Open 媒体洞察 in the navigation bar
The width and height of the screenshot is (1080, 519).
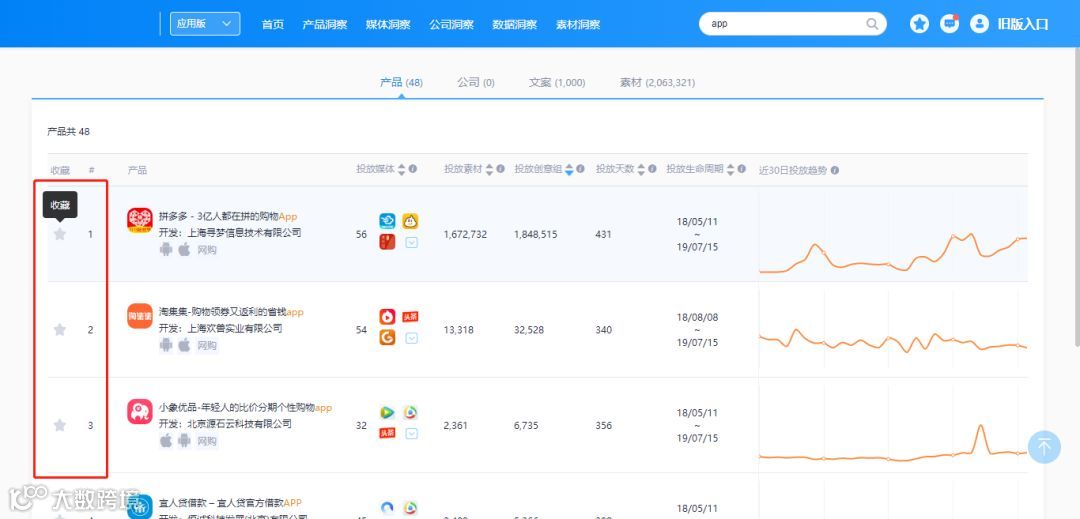pyautogui.click(x=388, y=24)
